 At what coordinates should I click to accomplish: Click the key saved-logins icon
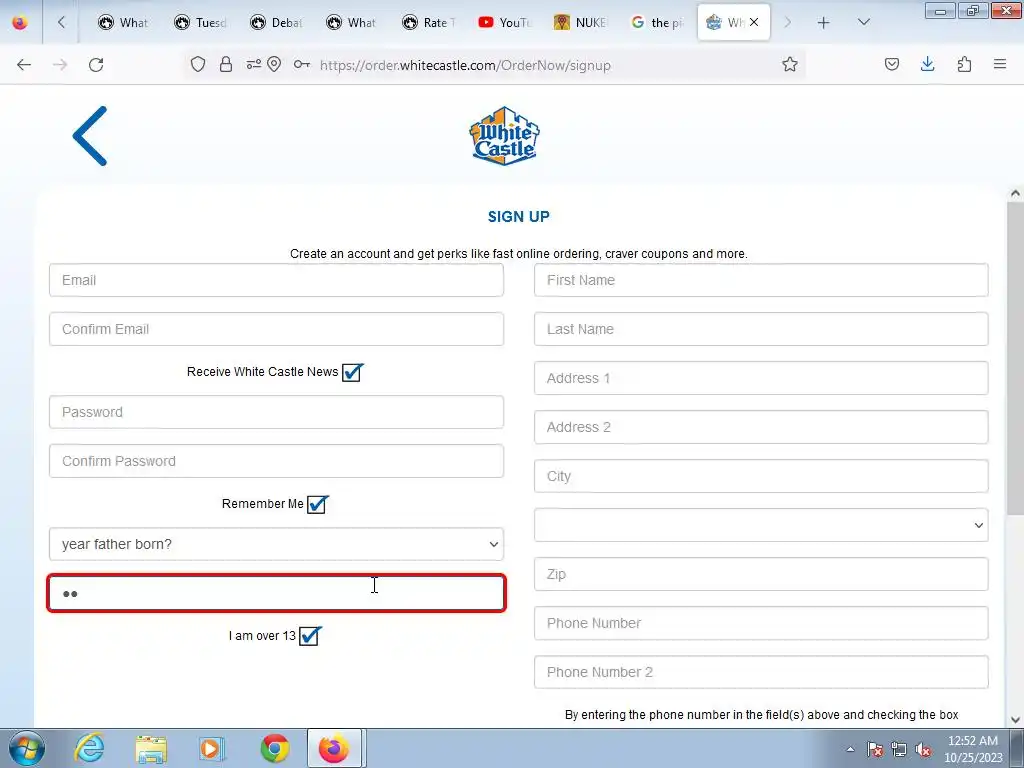click(301, 65)
